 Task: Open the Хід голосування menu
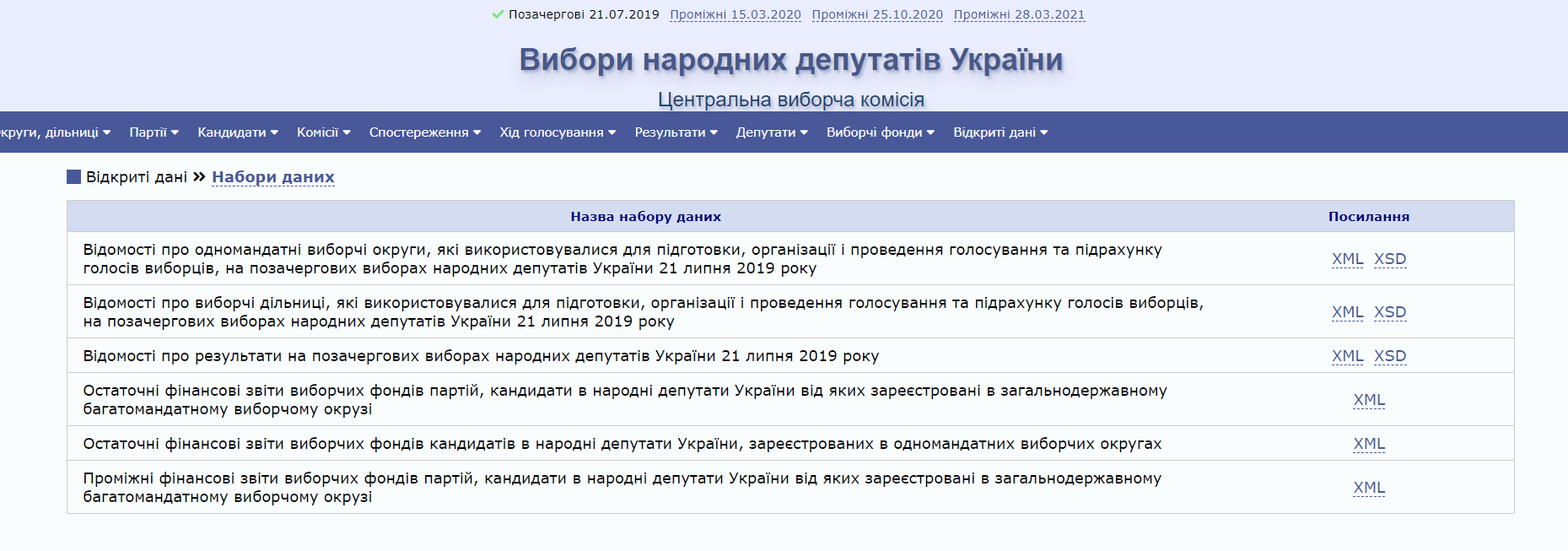pos(557,132)
